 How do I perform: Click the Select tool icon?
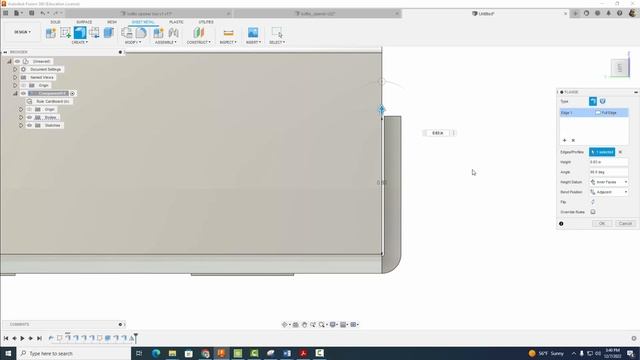pyautogui.click(x=277, y=33)
